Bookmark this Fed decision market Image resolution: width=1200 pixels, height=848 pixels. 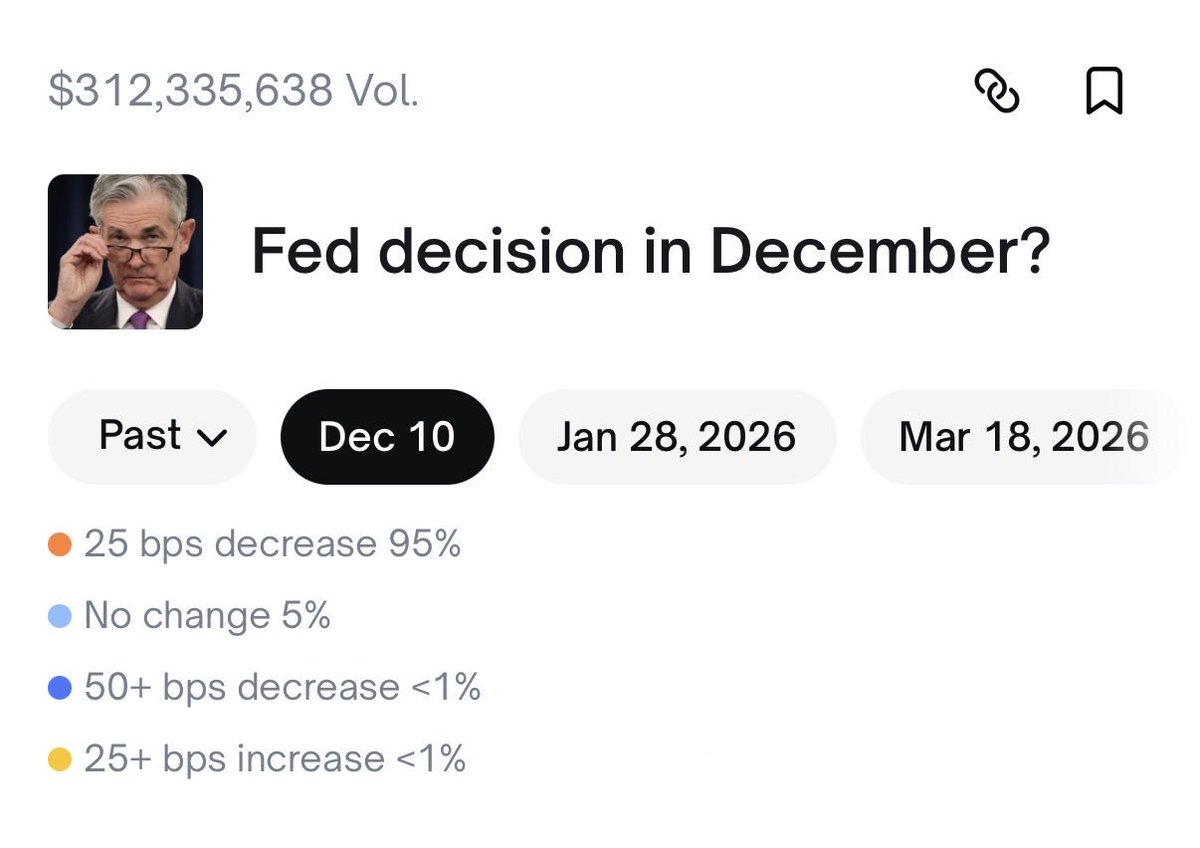[x=1104, y=92]
